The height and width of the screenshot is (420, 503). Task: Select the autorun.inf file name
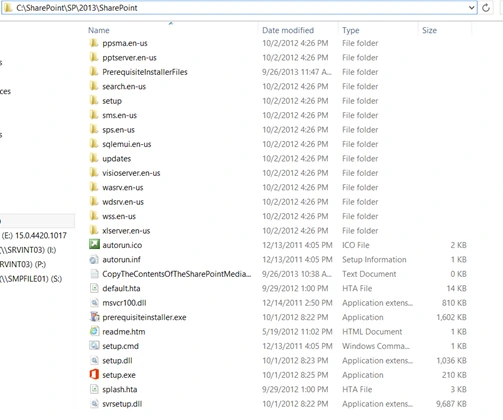[x=121, y=259]
